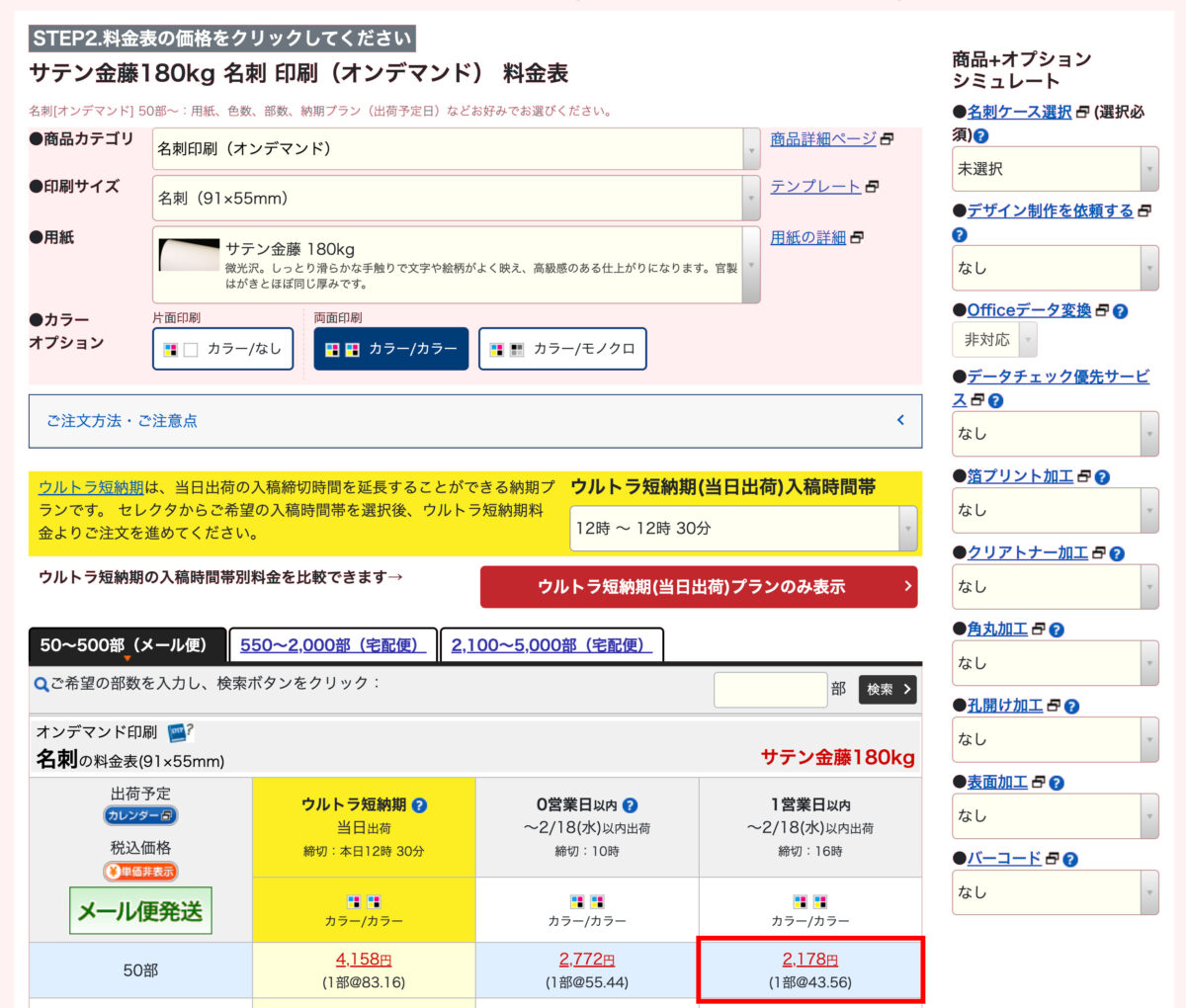Screen dimensions: 1186x1008
Task: Open the 商品詳細ページ link
Action: (x=823, y=139)
